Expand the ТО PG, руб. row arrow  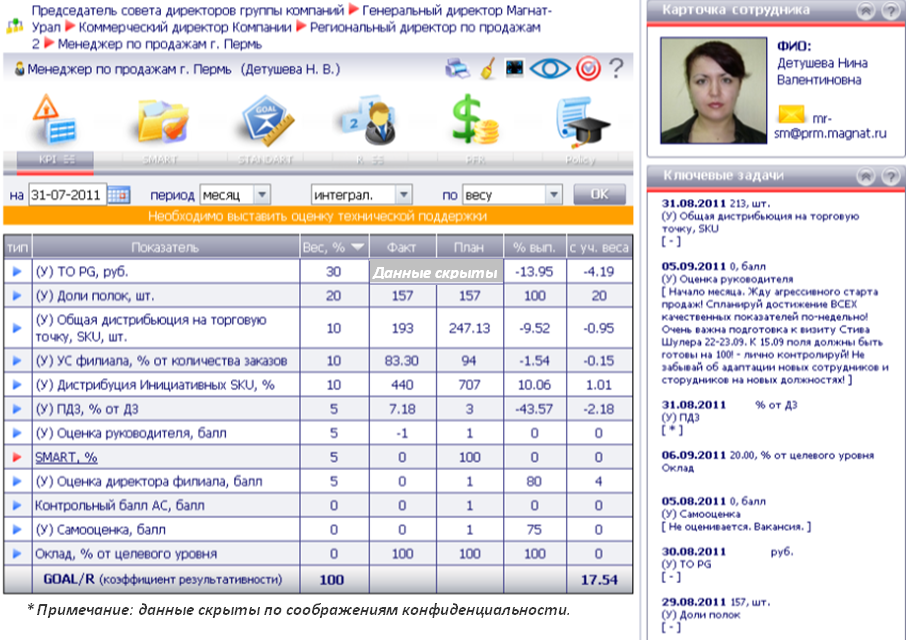(x=17, y=271)
